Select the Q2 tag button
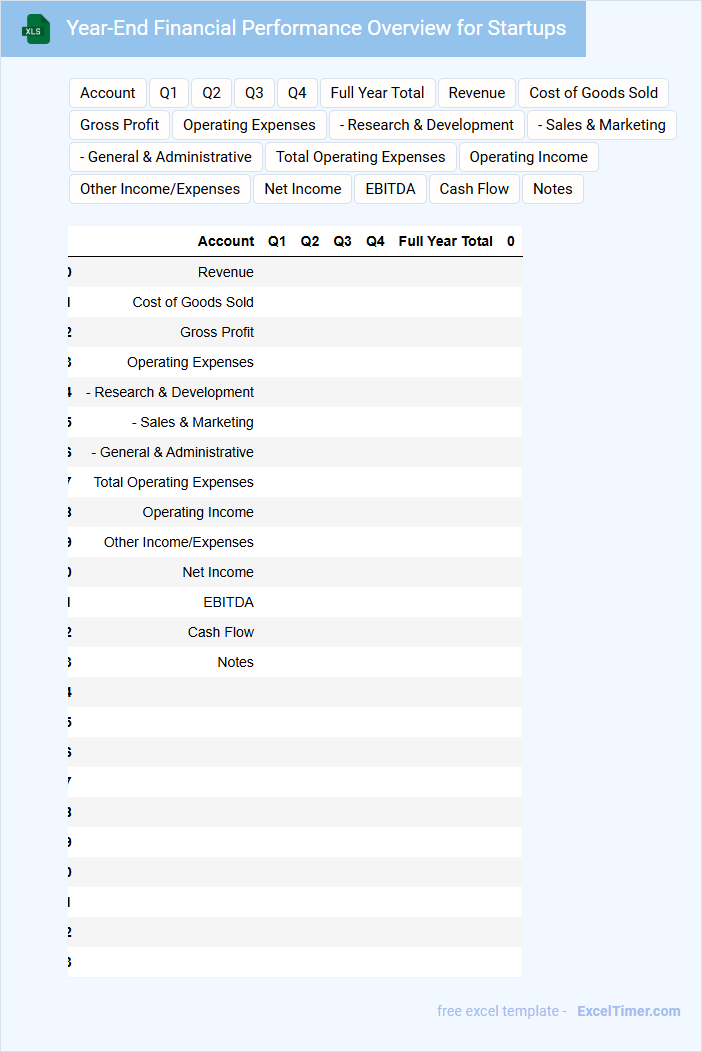Viewport: 702px width, 1052px height. [211, 93]
